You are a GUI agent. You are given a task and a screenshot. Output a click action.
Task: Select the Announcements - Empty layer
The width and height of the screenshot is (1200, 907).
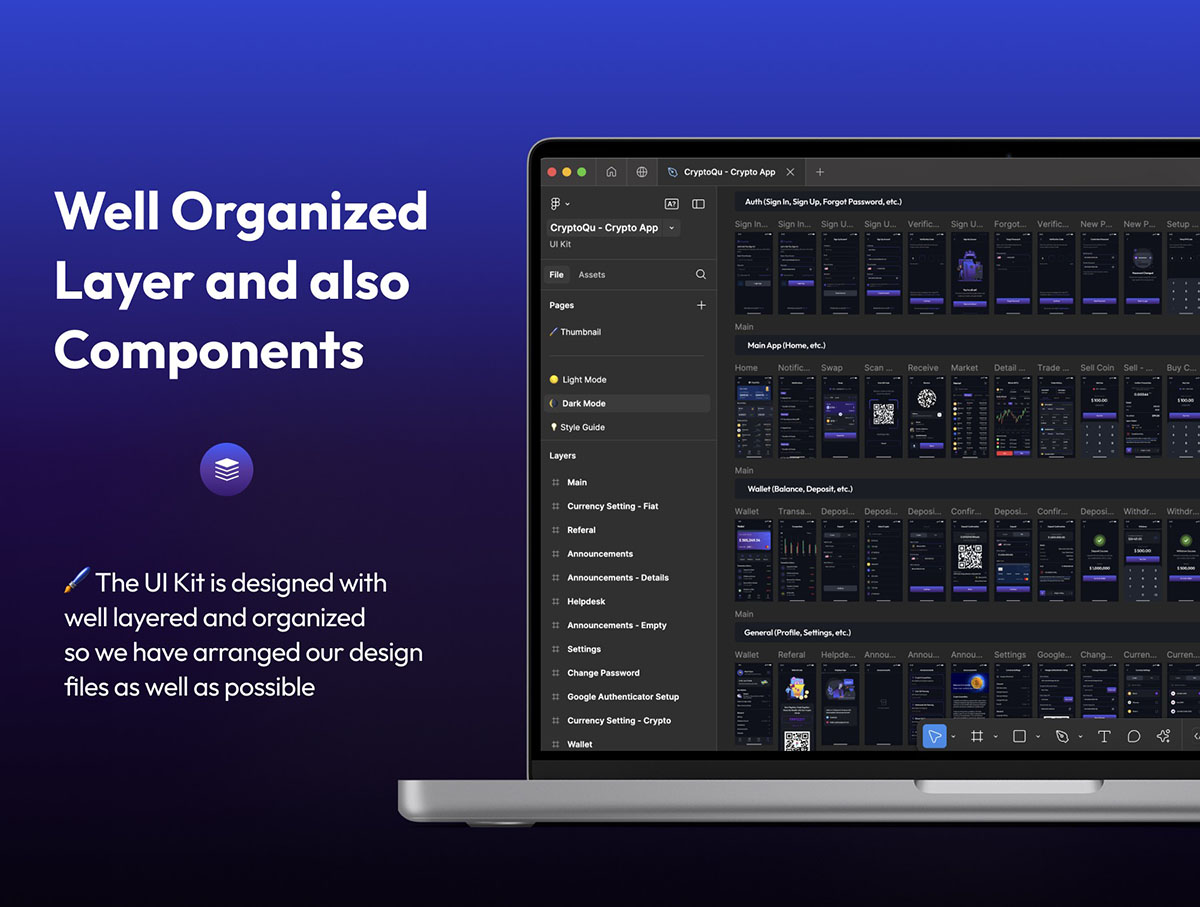[x=617, y=625]
